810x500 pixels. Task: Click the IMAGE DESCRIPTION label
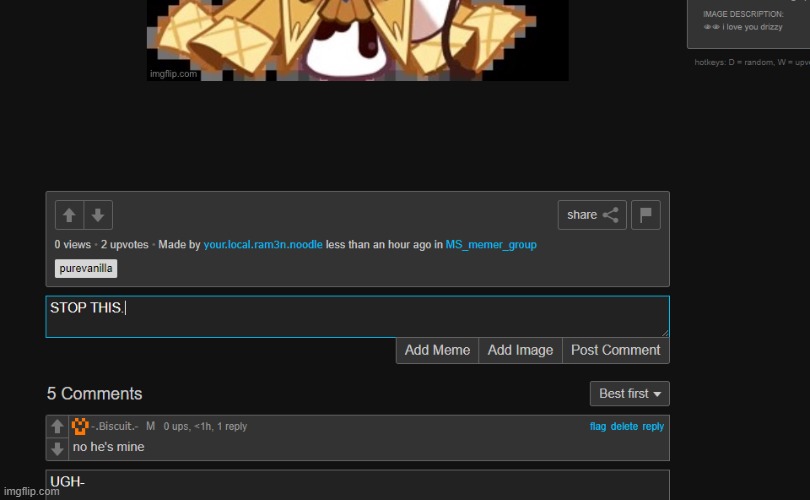[743, 14]
